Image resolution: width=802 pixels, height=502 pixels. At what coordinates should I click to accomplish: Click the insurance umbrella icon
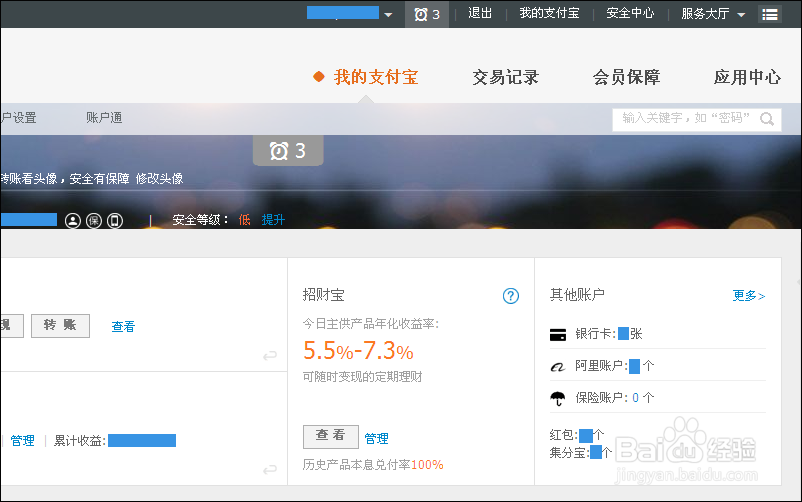558,398
